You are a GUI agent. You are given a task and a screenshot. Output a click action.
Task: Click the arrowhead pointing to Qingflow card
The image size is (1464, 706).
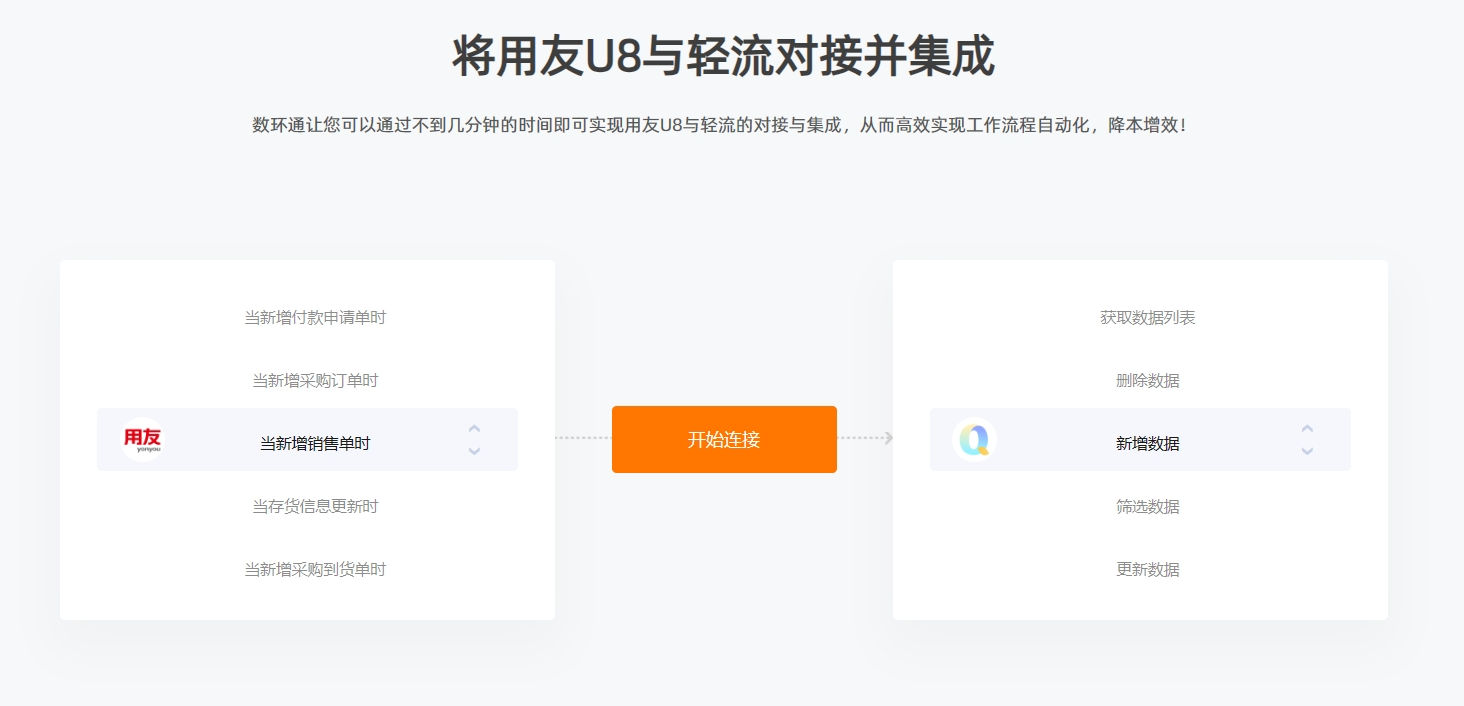[888, 438]
